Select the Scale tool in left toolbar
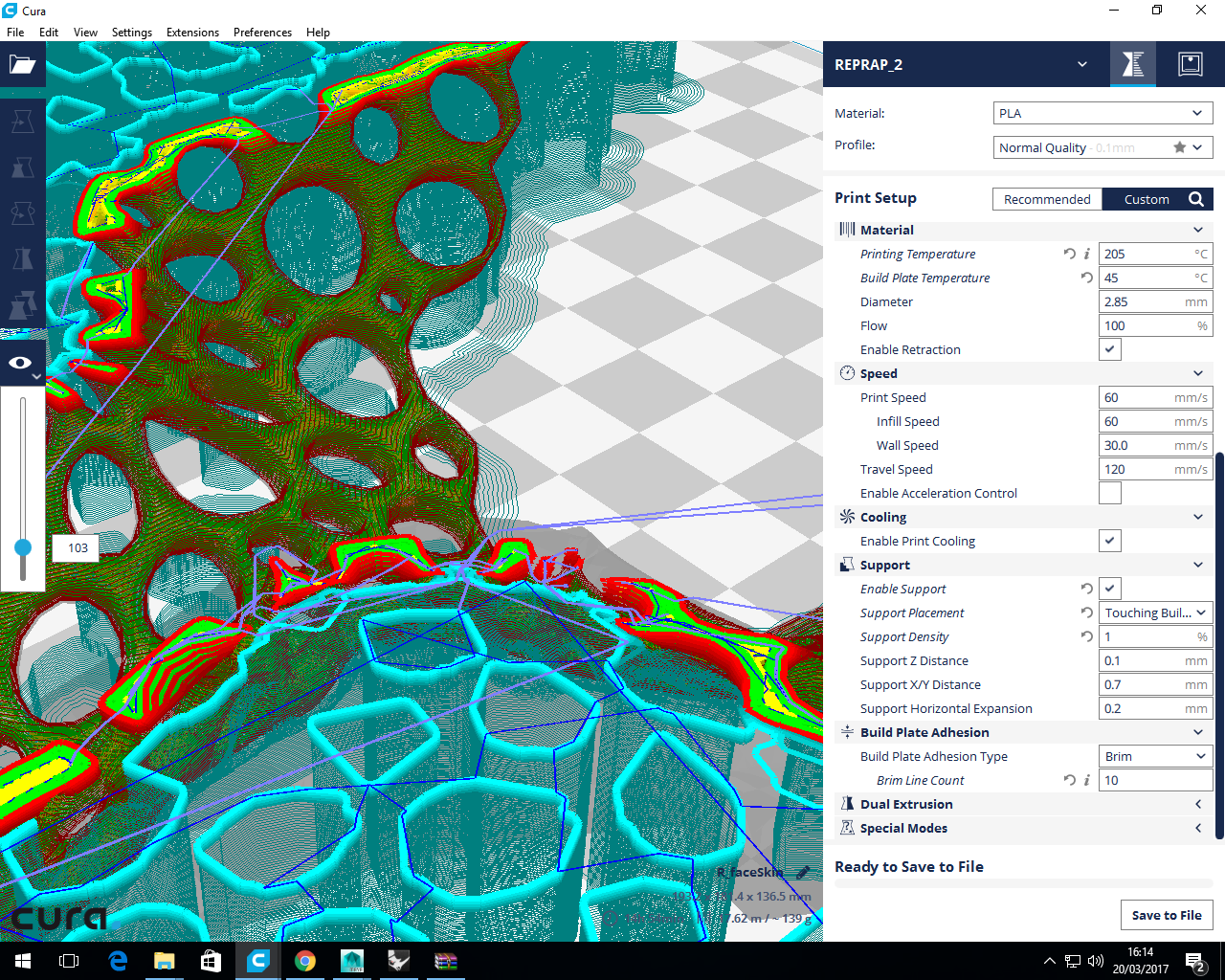Image resolution: width=1225 pixels, height=980 pixels. (22, 167)
